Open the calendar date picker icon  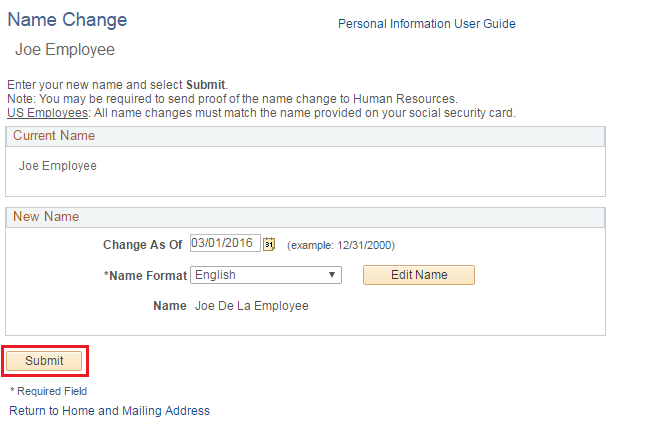(x=268, y=244)
